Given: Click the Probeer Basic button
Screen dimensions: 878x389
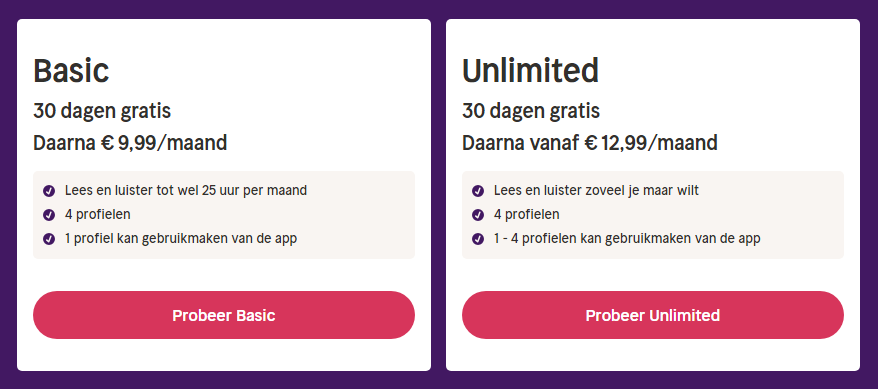Looking at the screenshot, I should click(x=223, y=315).
